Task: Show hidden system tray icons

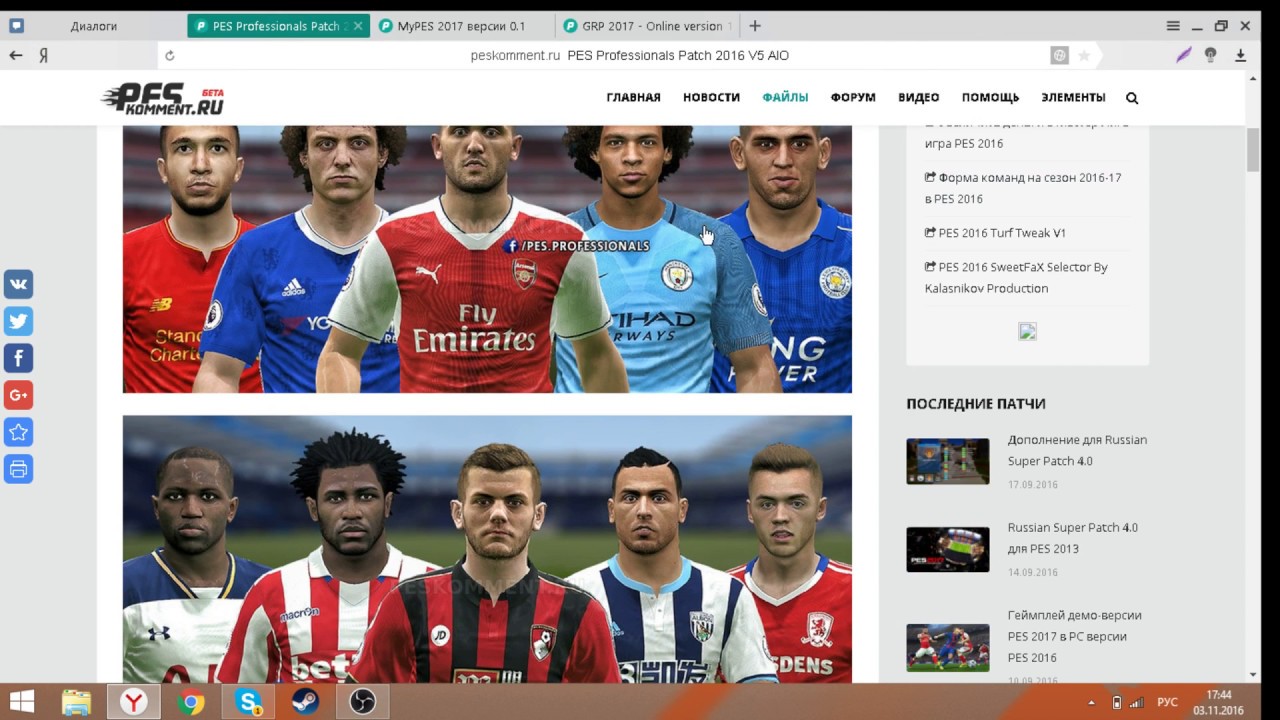Action: point(1092,702)
